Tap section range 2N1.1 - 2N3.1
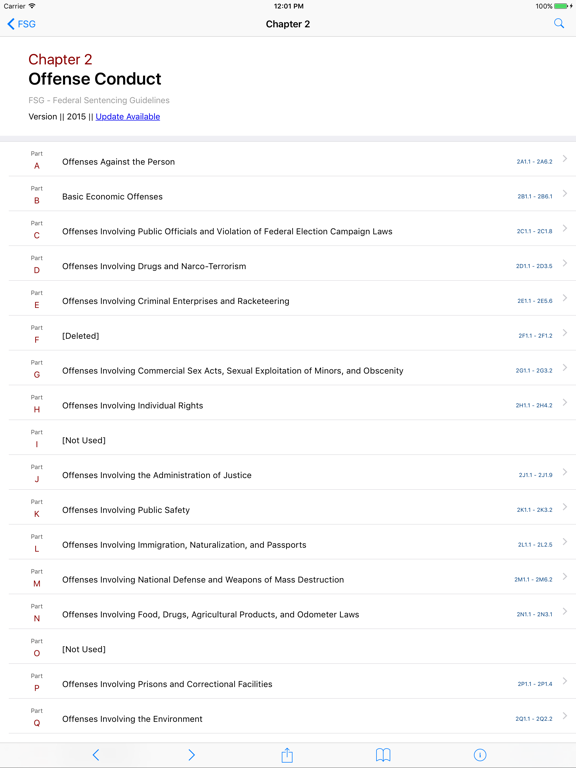Image resolution: width=576 pixels, height=768 pixels. tap(534, 614)
